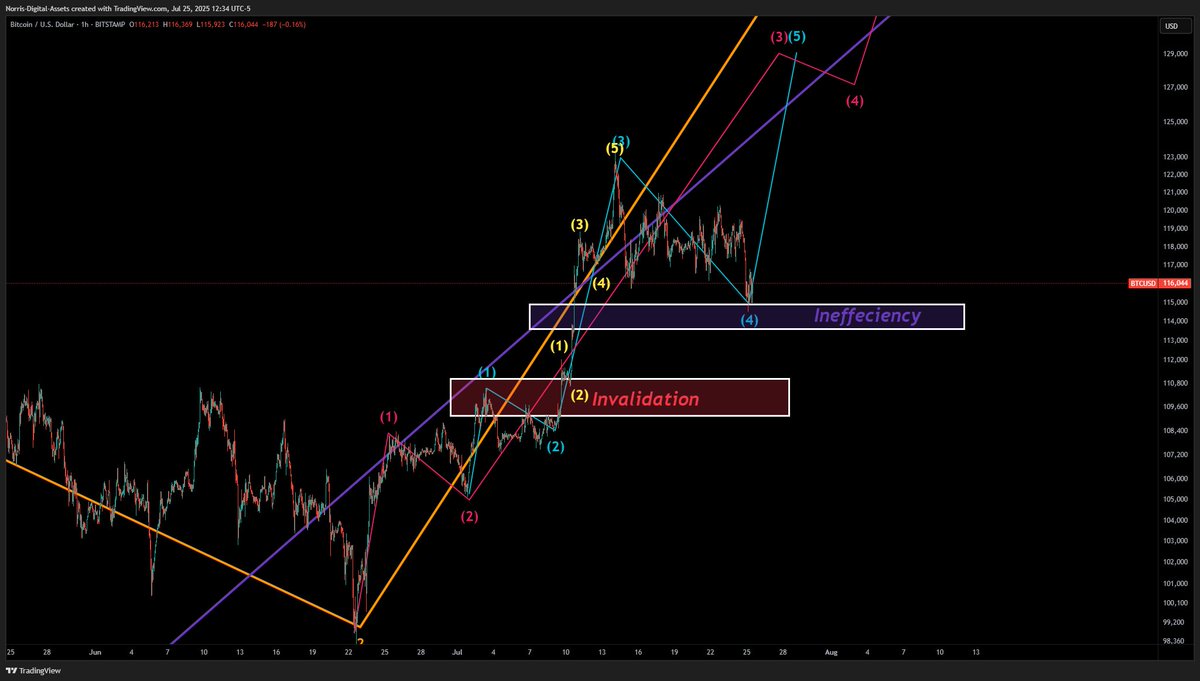Select the 'Invalidation' text annotation
This screenshot has height=681, width=1200.
[x=645, y=399]
